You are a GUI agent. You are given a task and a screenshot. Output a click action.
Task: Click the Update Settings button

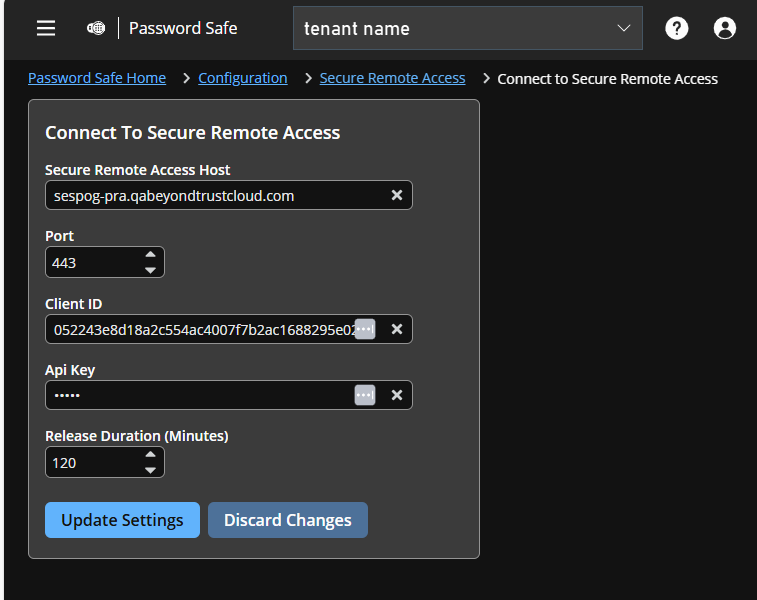pos(122,520)
